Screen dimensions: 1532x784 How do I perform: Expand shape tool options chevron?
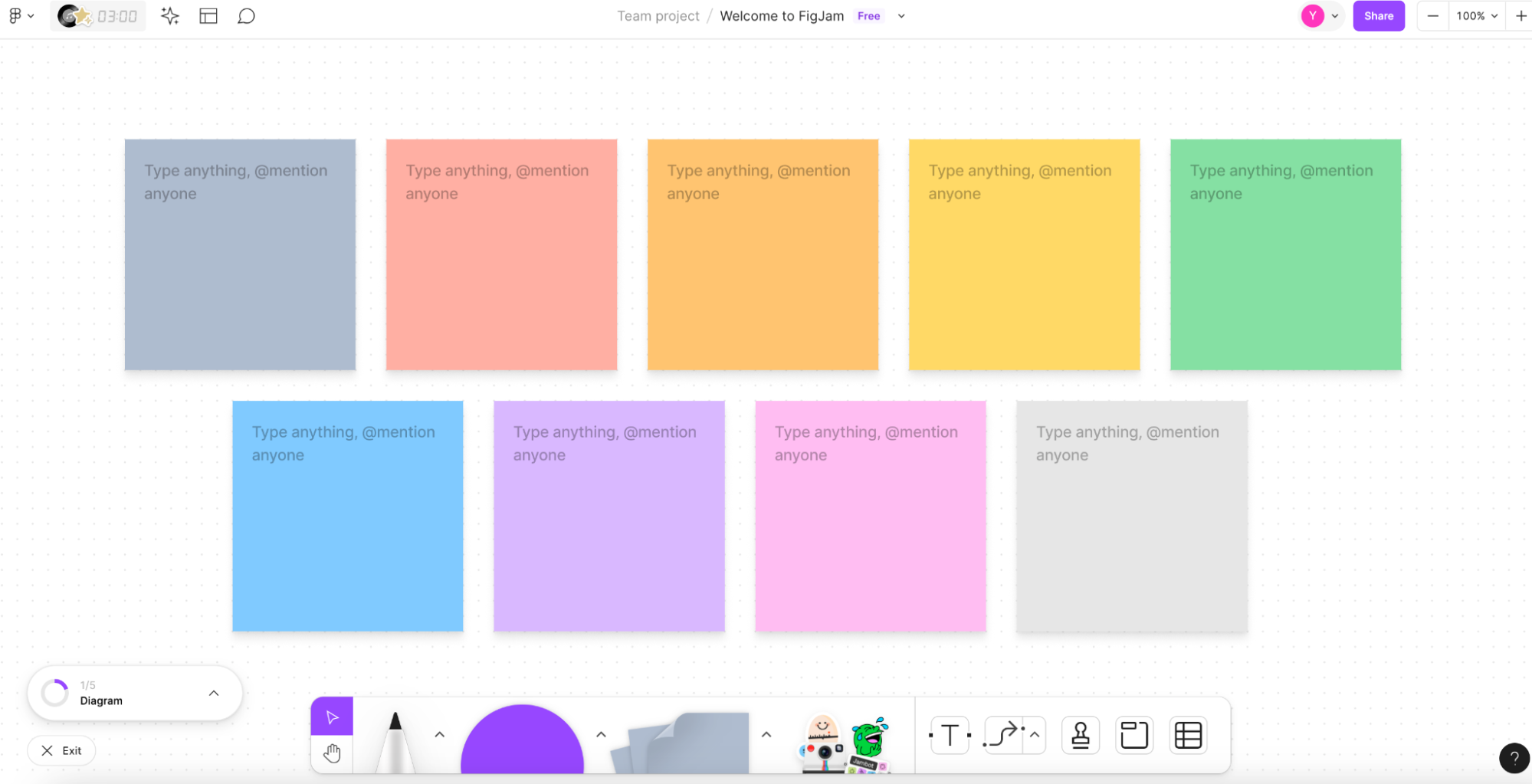[x=601, y=734]
